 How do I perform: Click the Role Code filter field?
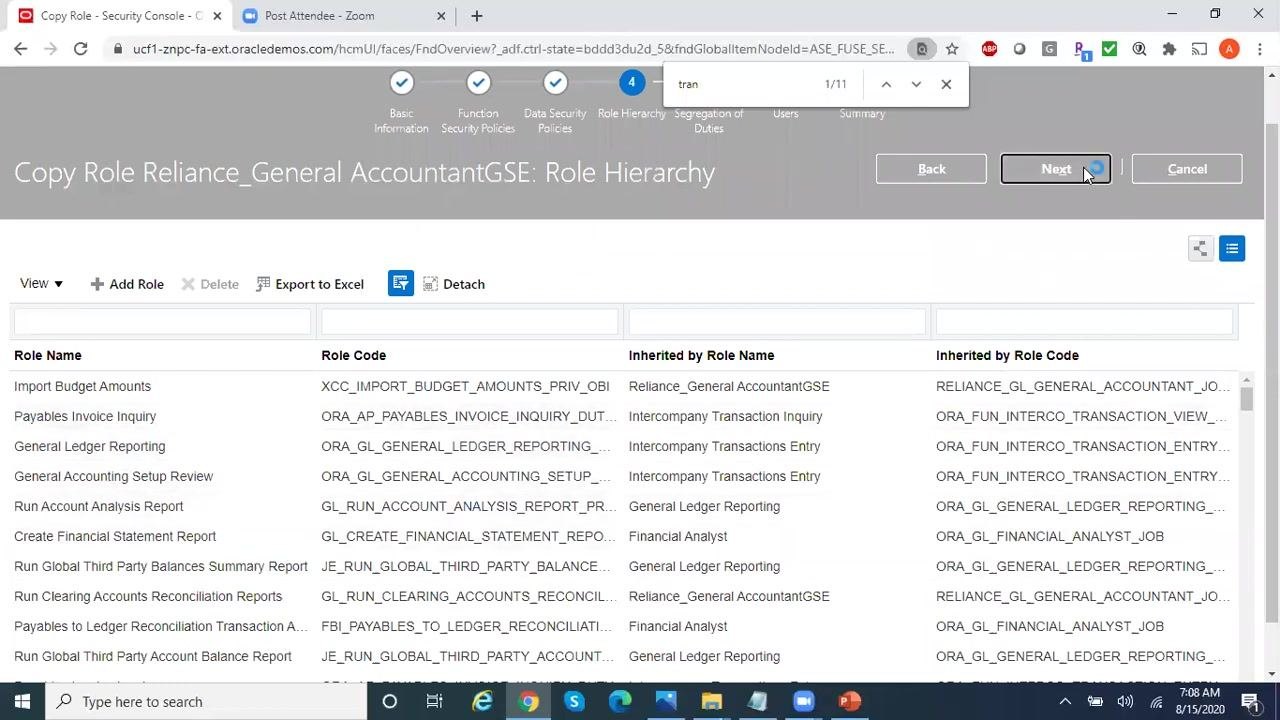point(469,321)
